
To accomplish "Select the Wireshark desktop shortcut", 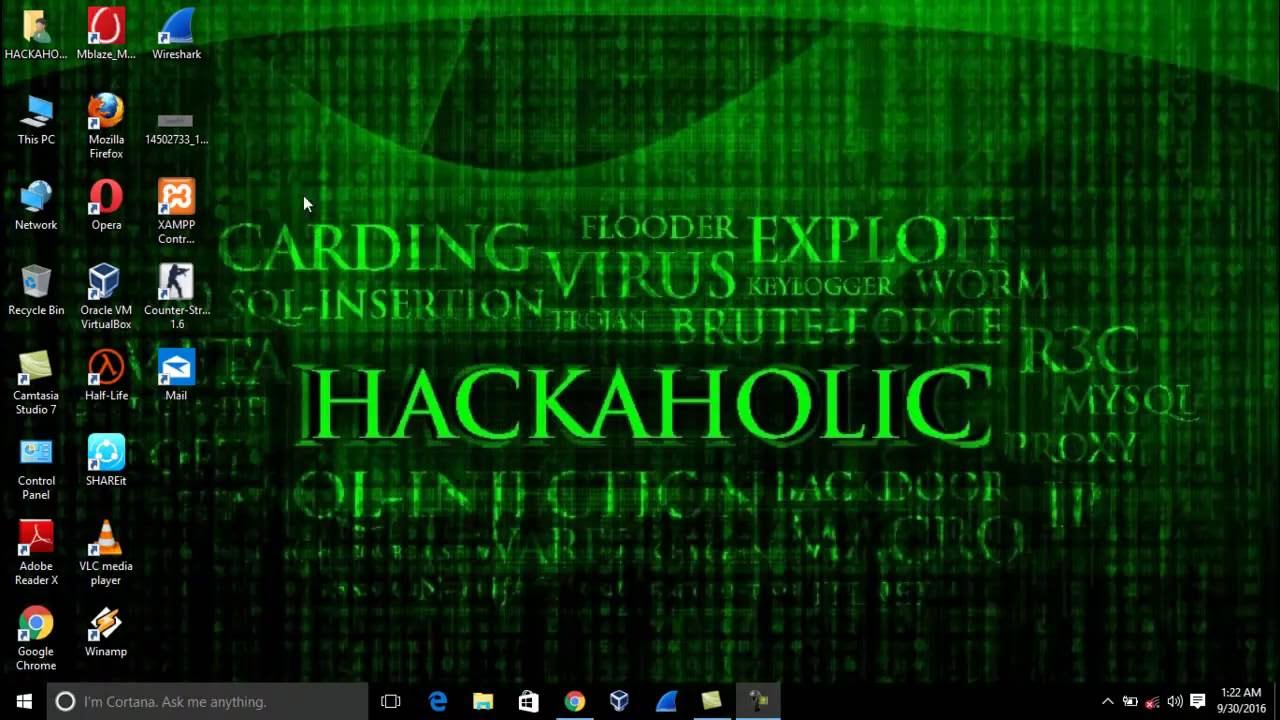I will (x=176, y=34).
